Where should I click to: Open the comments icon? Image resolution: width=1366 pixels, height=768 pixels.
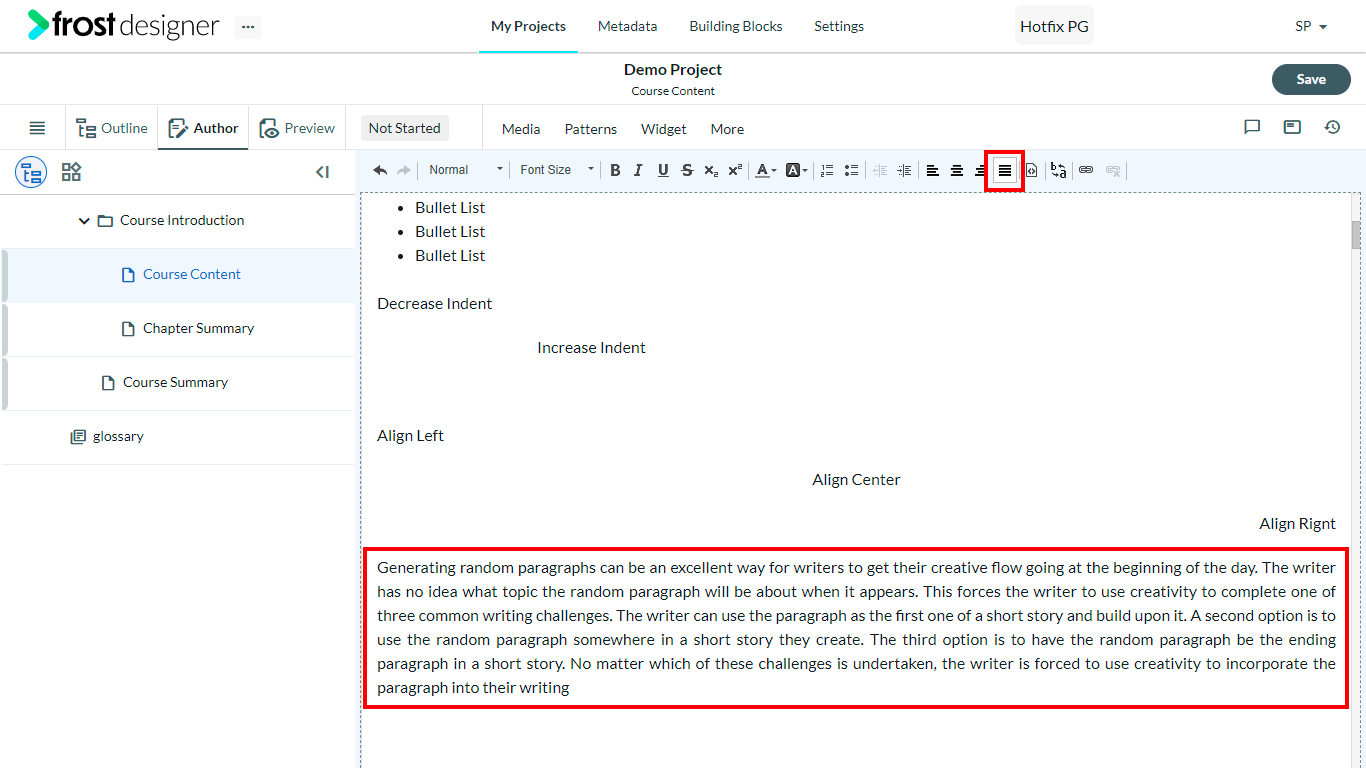coord(1252,127)
